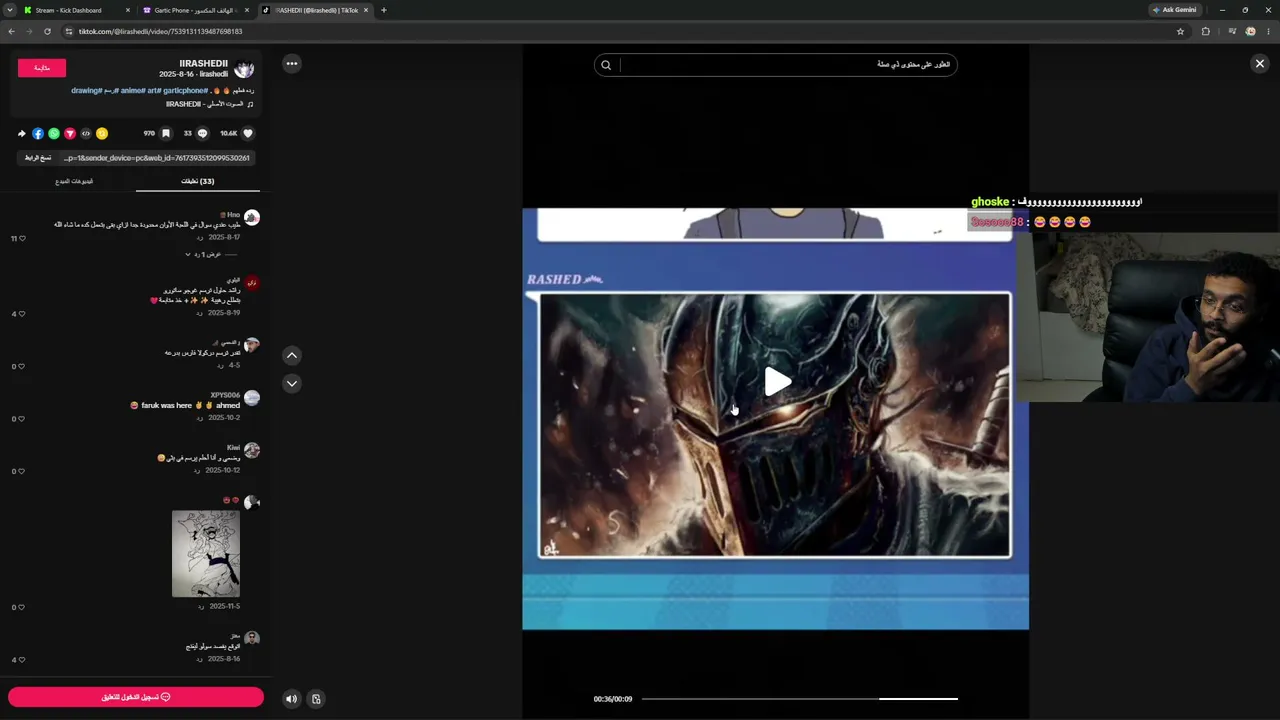Open comments with the speech bubble icon

click(x=202, y=133)
